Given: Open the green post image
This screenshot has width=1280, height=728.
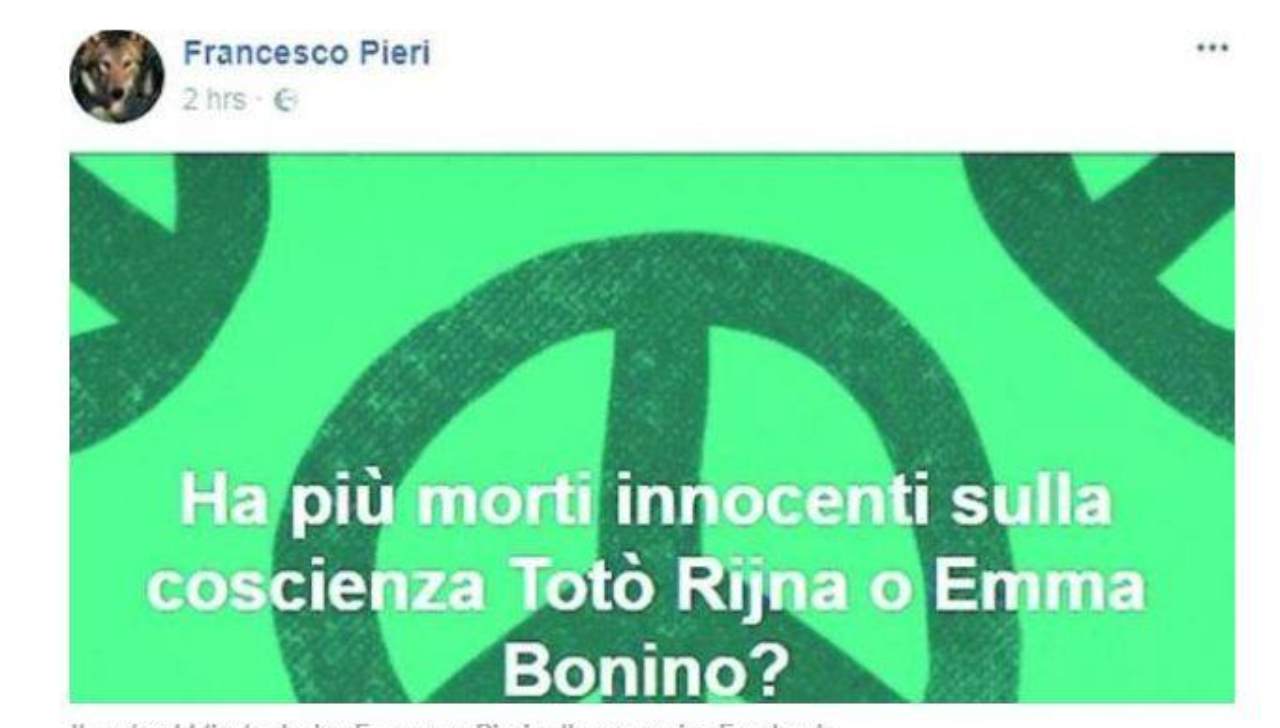Looking at the screenshot, I should pyautogui.click(x=652, y=428).
